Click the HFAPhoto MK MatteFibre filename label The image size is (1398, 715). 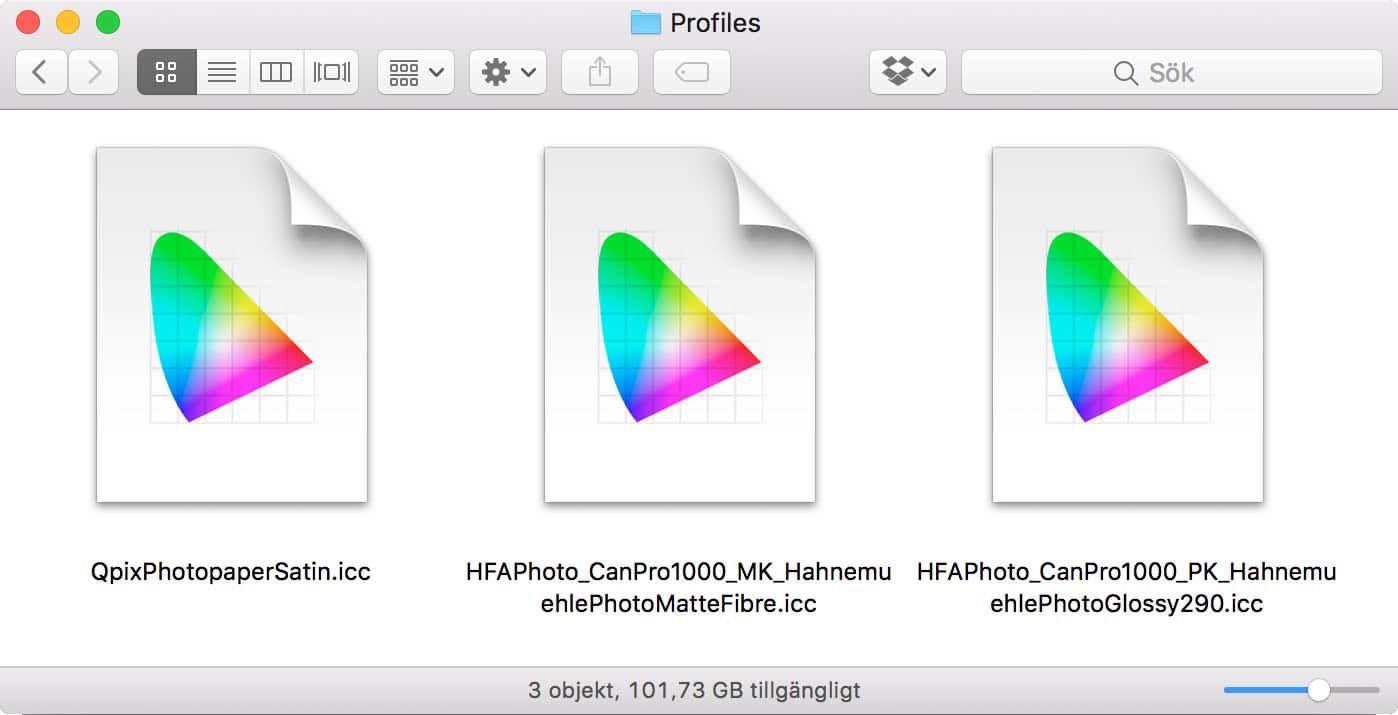point(679,588)
